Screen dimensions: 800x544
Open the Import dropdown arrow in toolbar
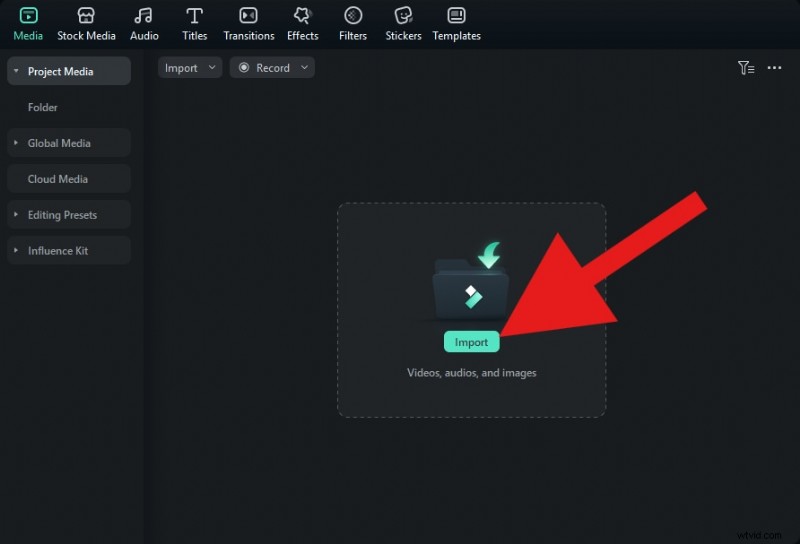click(x=212, y=67)
